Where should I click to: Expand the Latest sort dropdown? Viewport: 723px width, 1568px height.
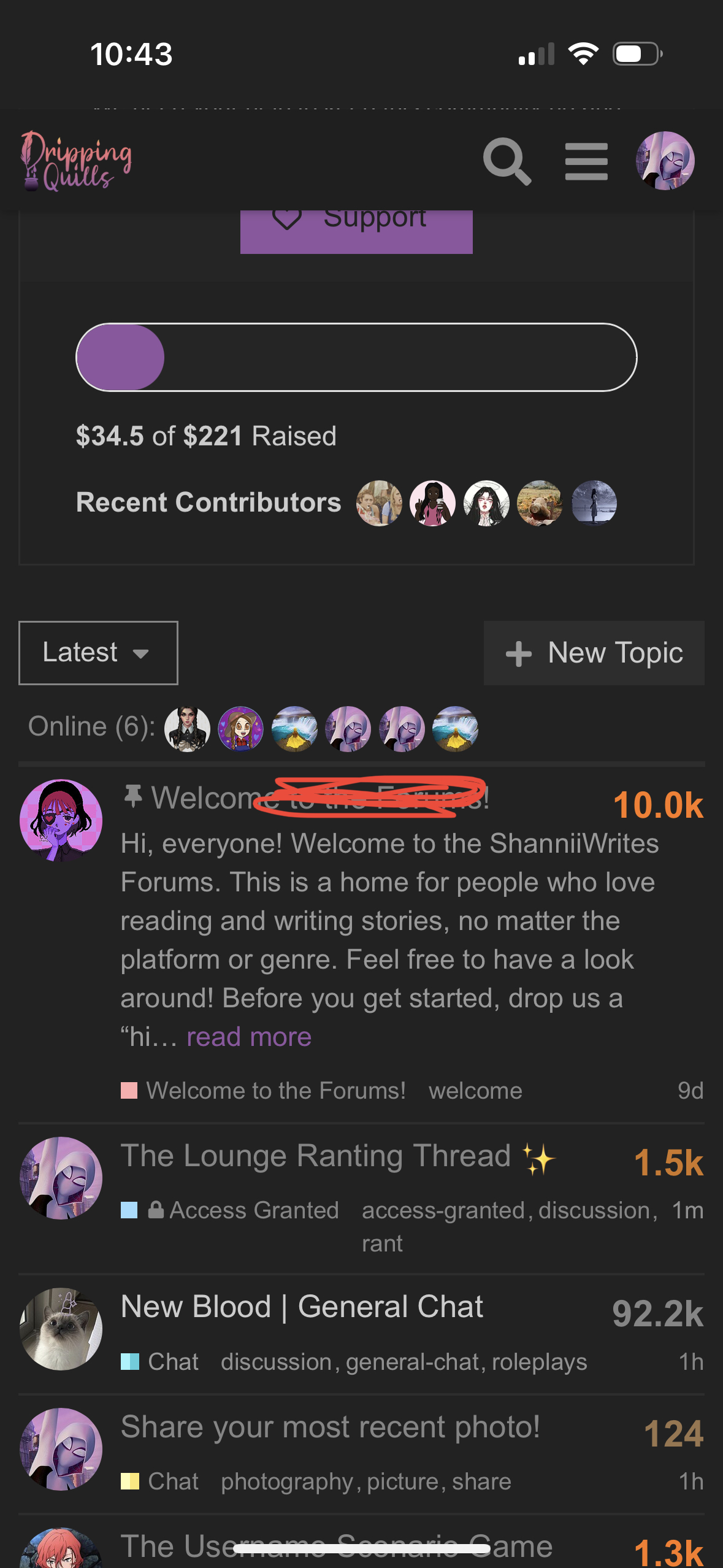coord(98,653)
